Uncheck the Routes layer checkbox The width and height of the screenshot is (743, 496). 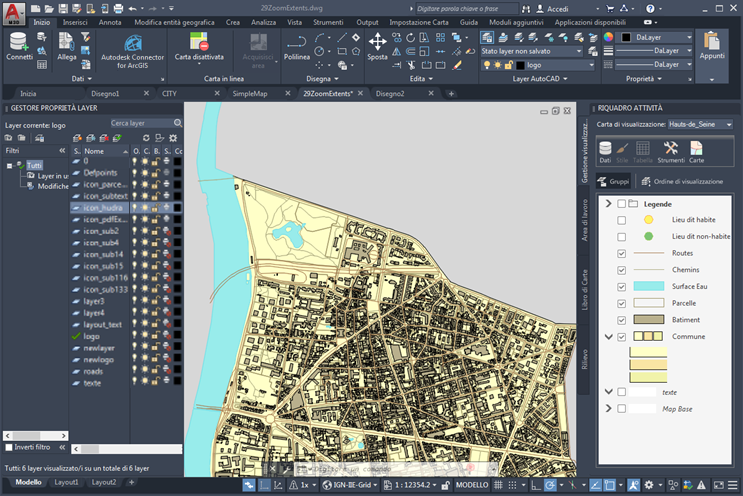coord(622,253)
